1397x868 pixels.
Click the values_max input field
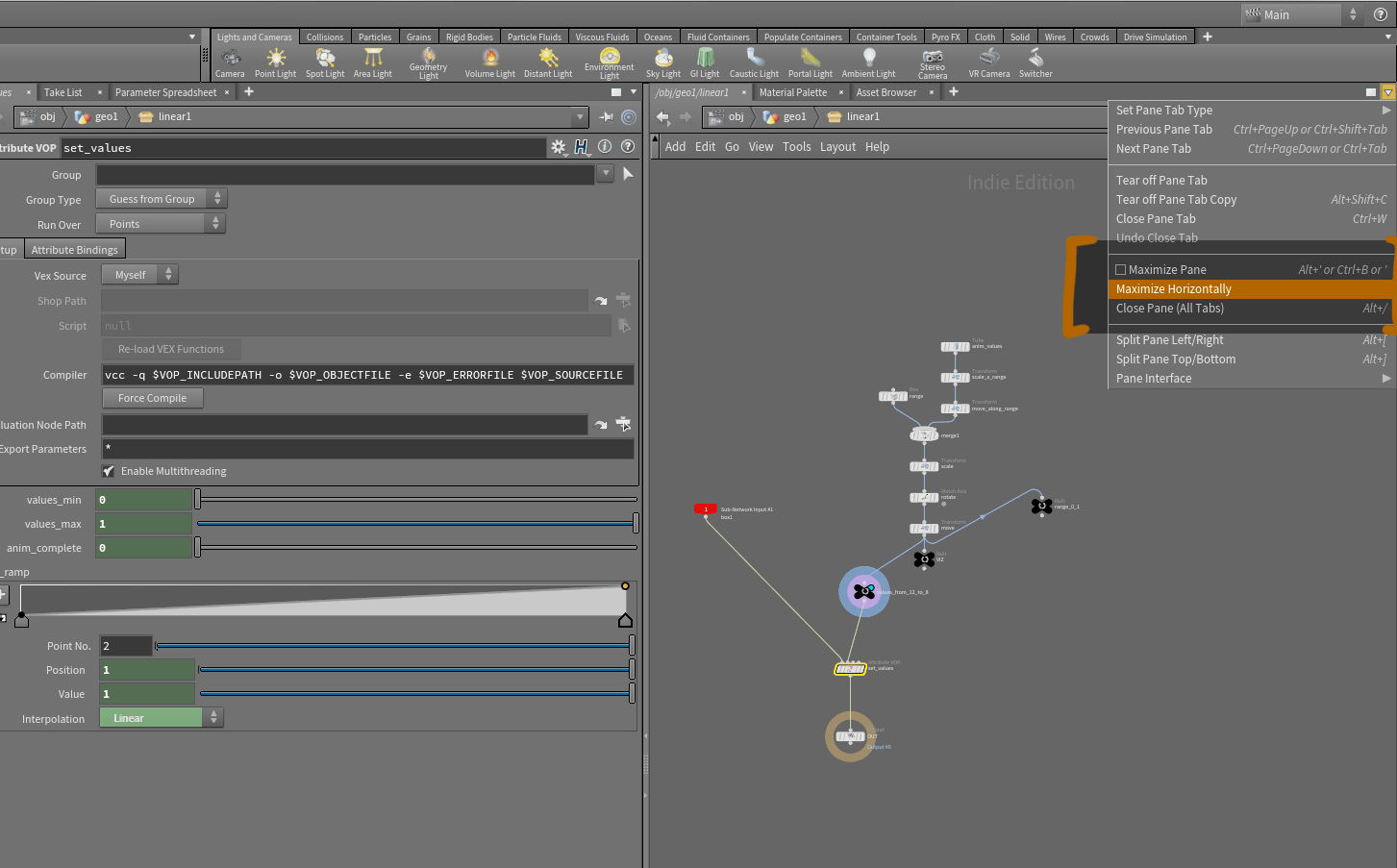pyautogui.click(x=144, y=524)
